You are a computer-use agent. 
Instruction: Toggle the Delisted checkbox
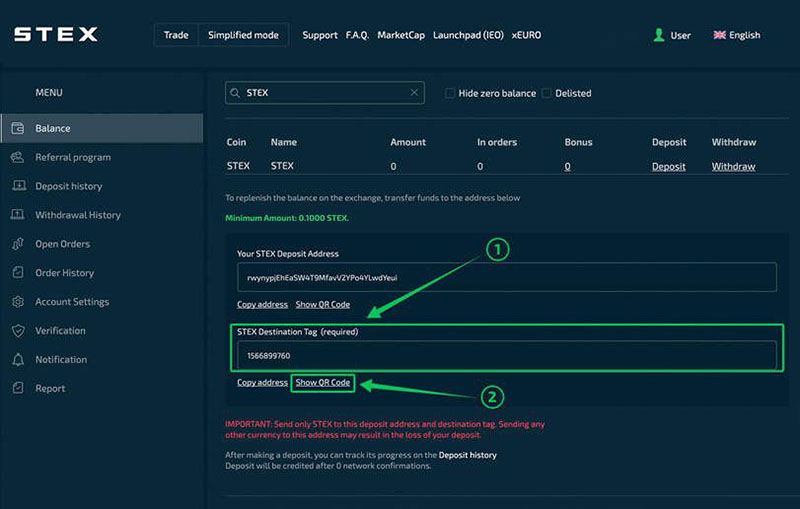[546, 93]
